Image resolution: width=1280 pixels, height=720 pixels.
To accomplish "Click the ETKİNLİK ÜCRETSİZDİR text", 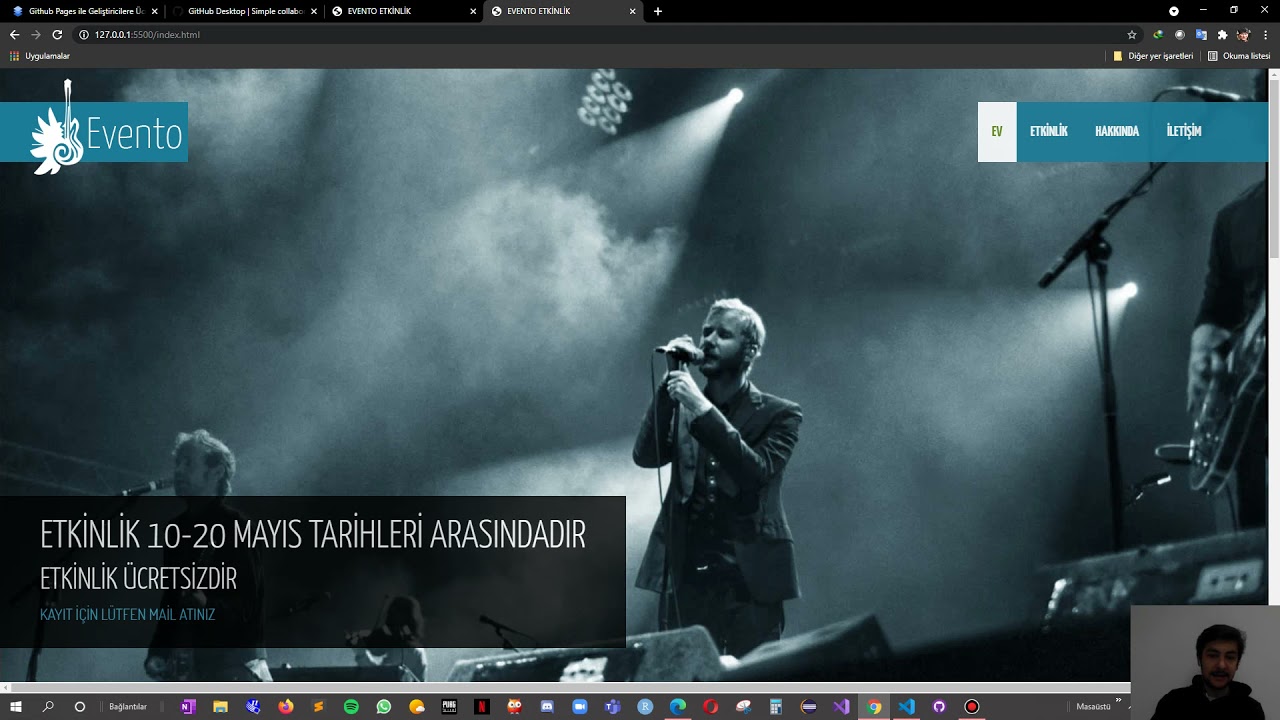I will click(138, 578).
